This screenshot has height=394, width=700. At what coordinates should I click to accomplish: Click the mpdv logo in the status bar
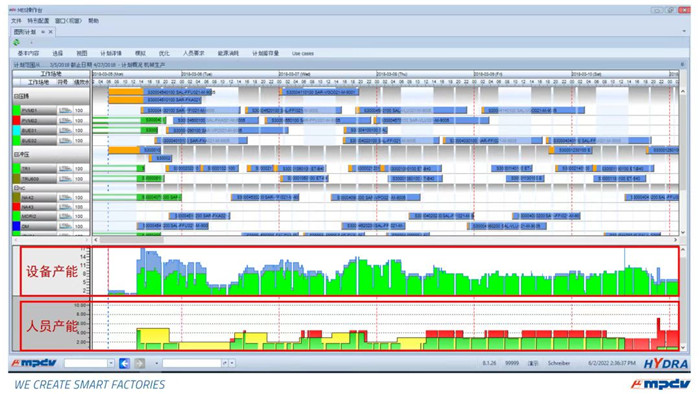click(x=34, y=363)
